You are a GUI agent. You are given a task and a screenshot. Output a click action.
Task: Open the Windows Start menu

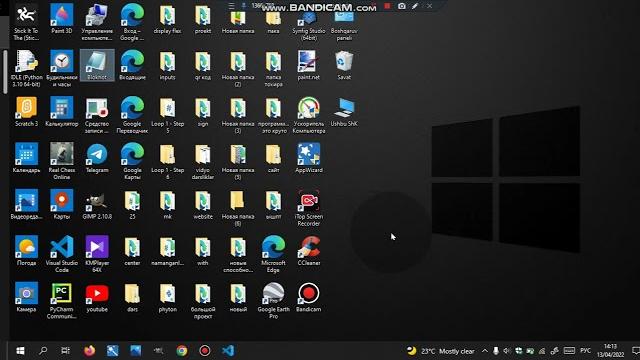[x=20, y=351]
